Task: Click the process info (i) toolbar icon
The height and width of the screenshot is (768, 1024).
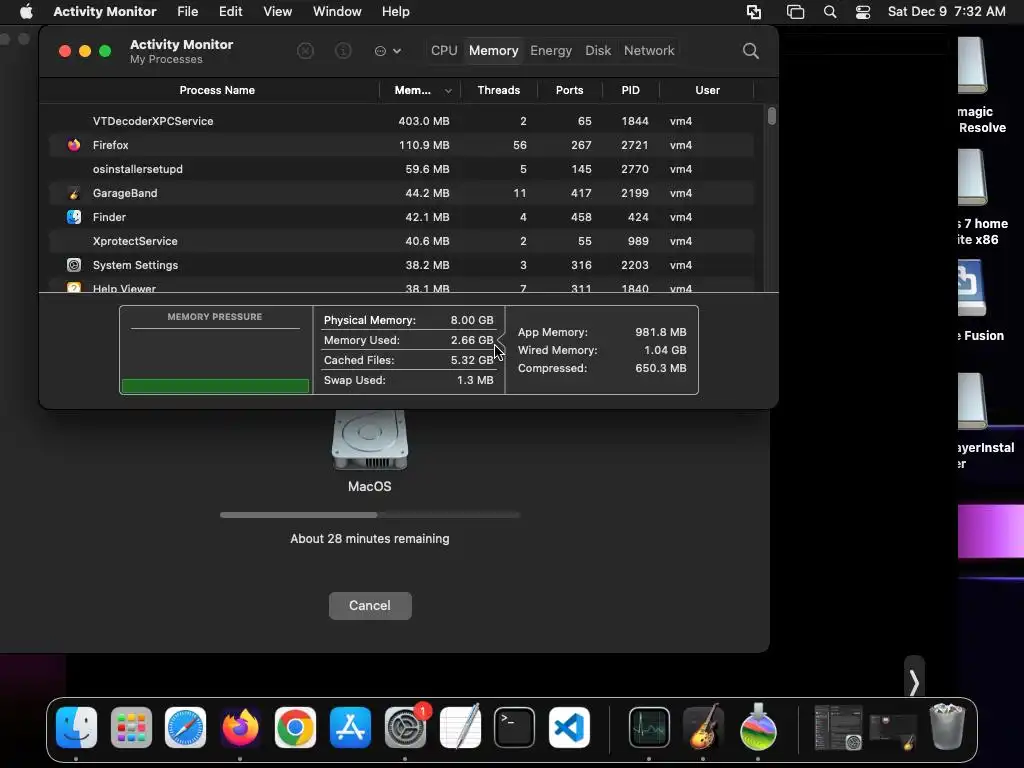Action: [x=343, y=51]
